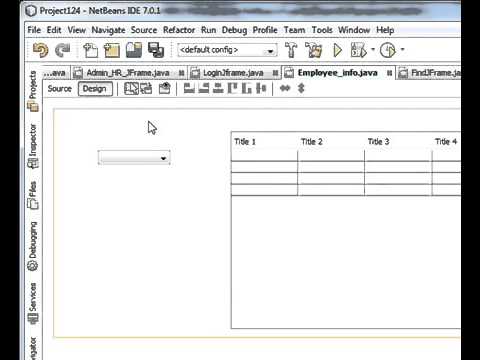This screenshot has height=360, width=480.
Task: Open the default config dropdown
Action: (227, 50)
